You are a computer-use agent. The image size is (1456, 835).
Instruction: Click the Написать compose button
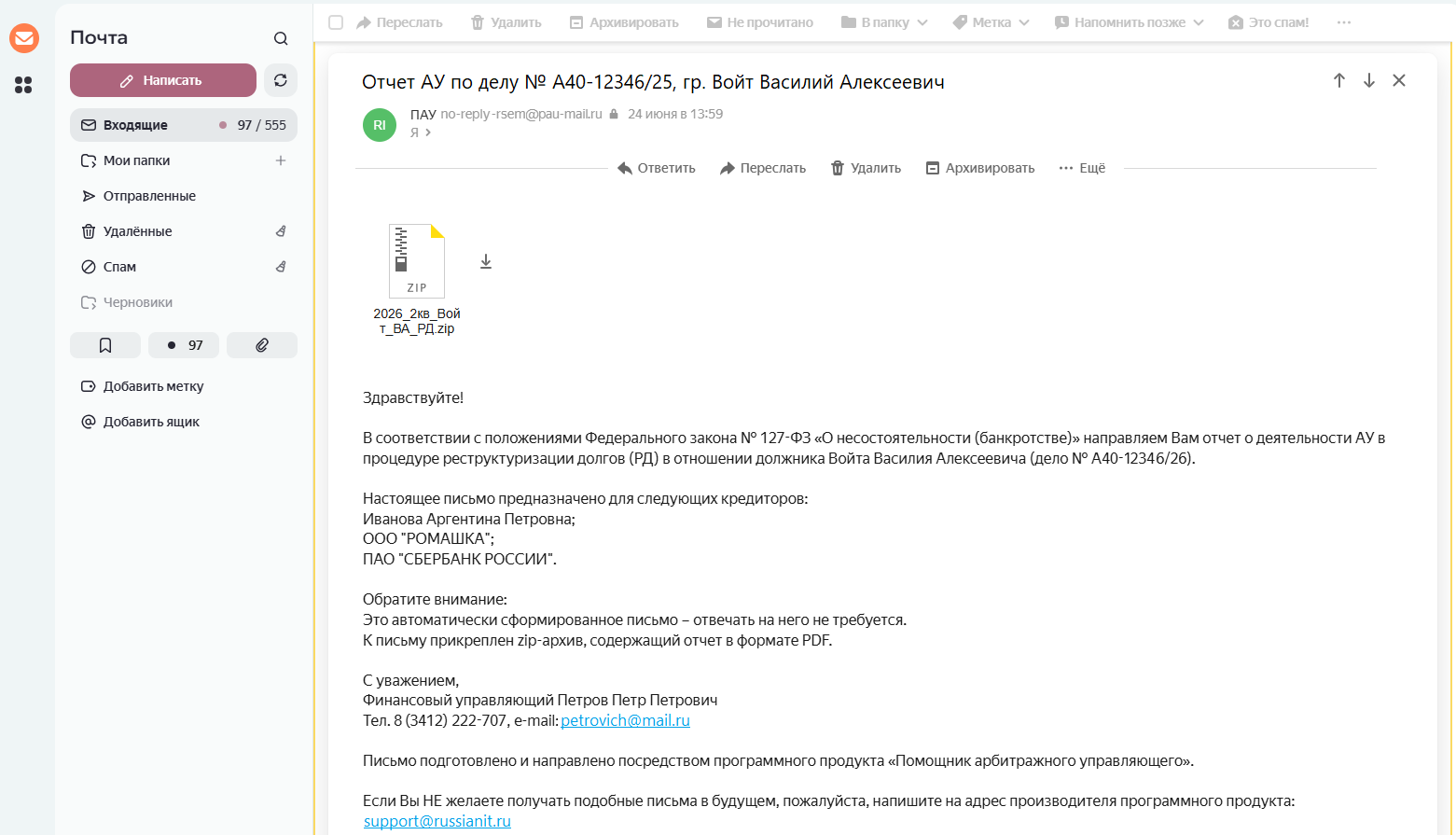point(163,80)
